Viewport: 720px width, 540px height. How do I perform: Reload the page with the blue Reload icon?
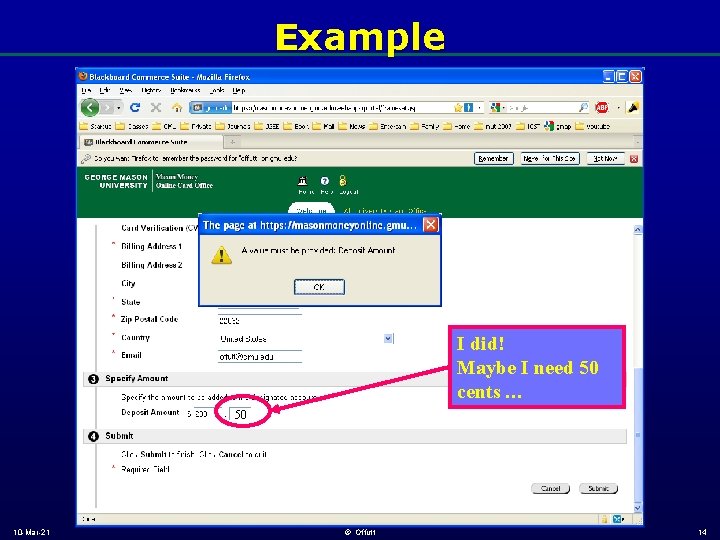coord(135,107)
